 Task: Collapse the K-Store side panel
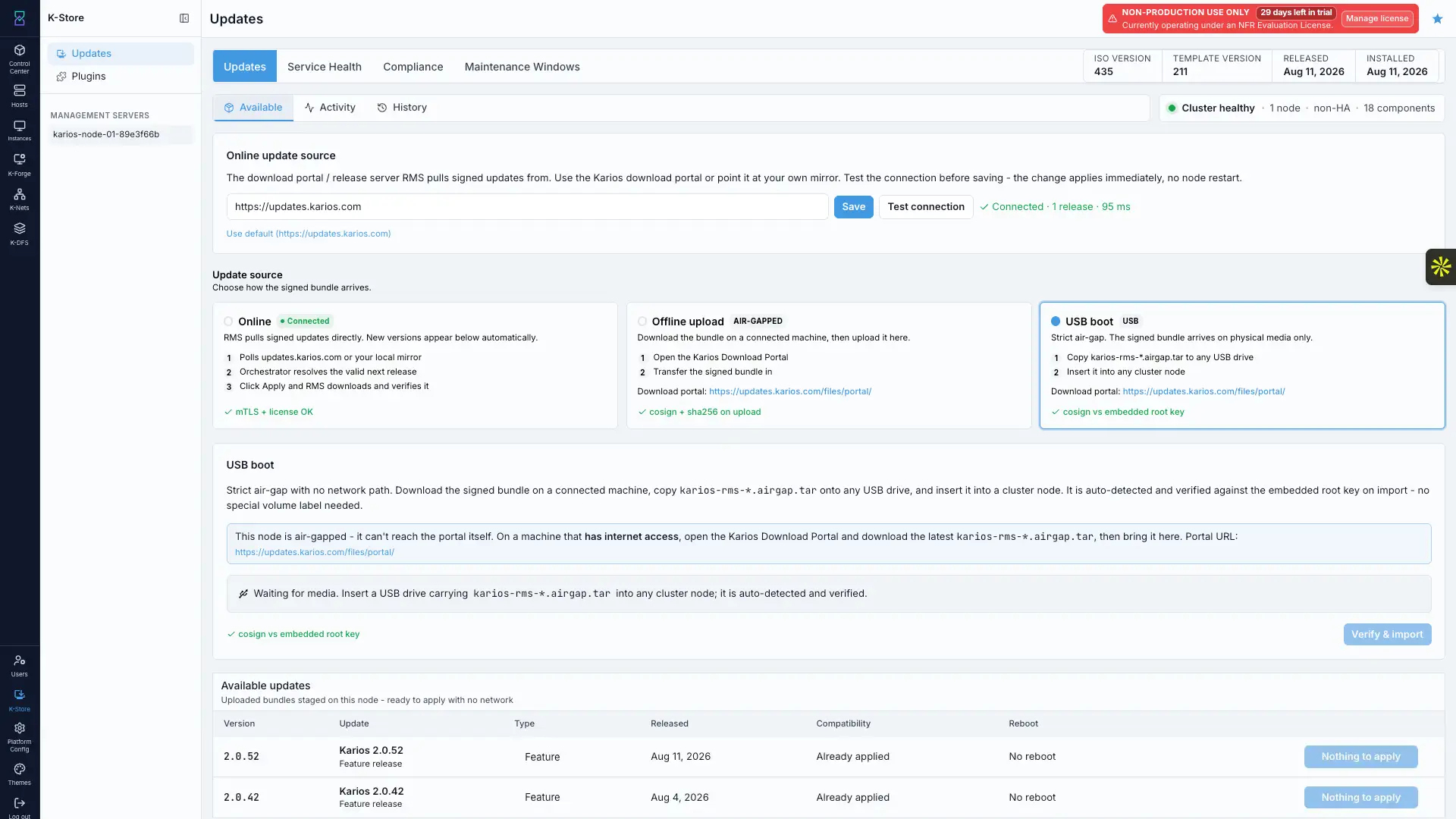click(184, 18)
